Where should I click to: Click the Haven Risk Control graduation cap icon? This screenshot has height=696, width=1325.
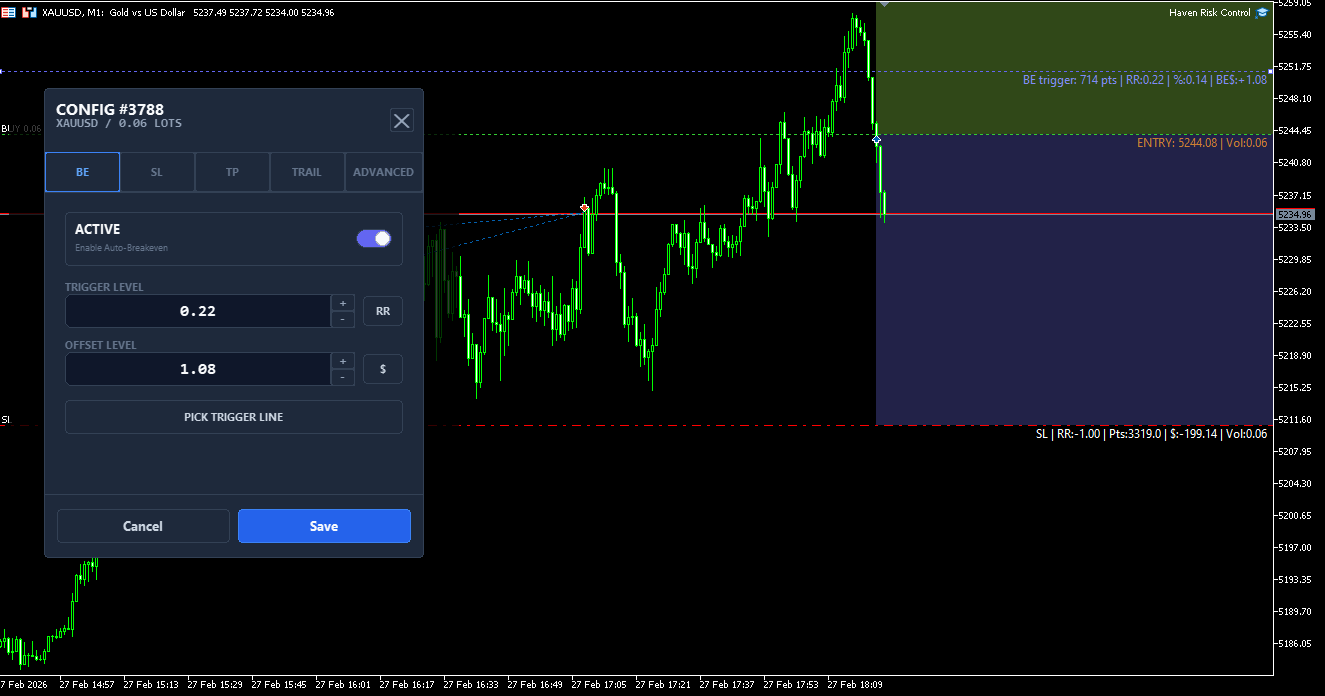click(x=1262, y=13)
